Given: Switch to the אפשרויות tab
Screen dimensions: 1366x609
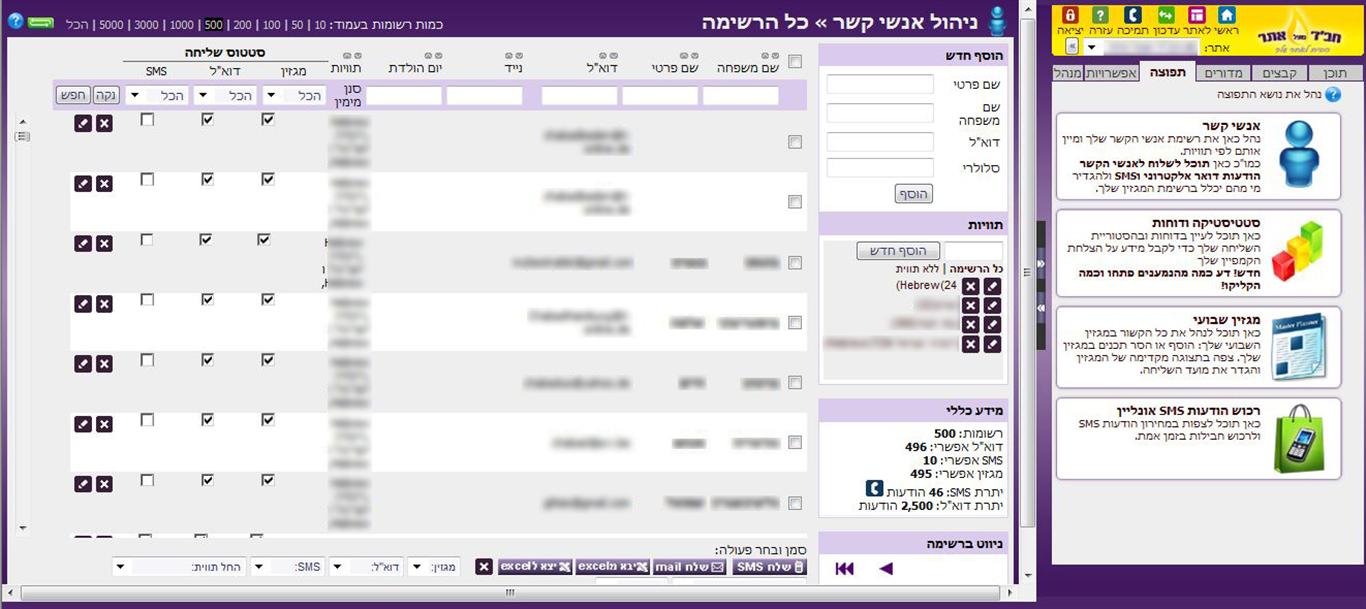Looking at the screenshot, I should pyautogui.click(x=1111, y=72).
